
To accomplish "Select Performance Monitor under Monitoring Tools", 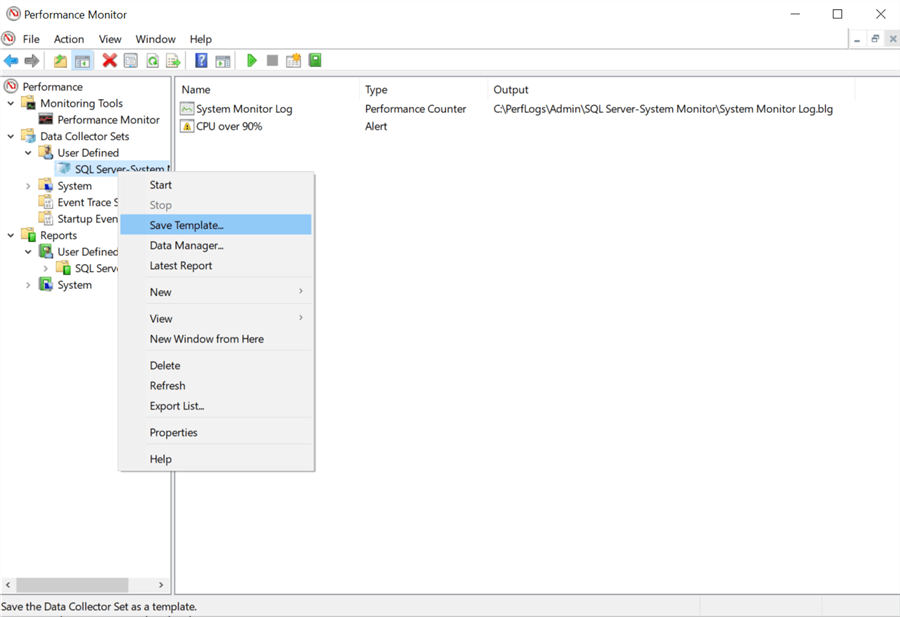I will click(108, 119).
